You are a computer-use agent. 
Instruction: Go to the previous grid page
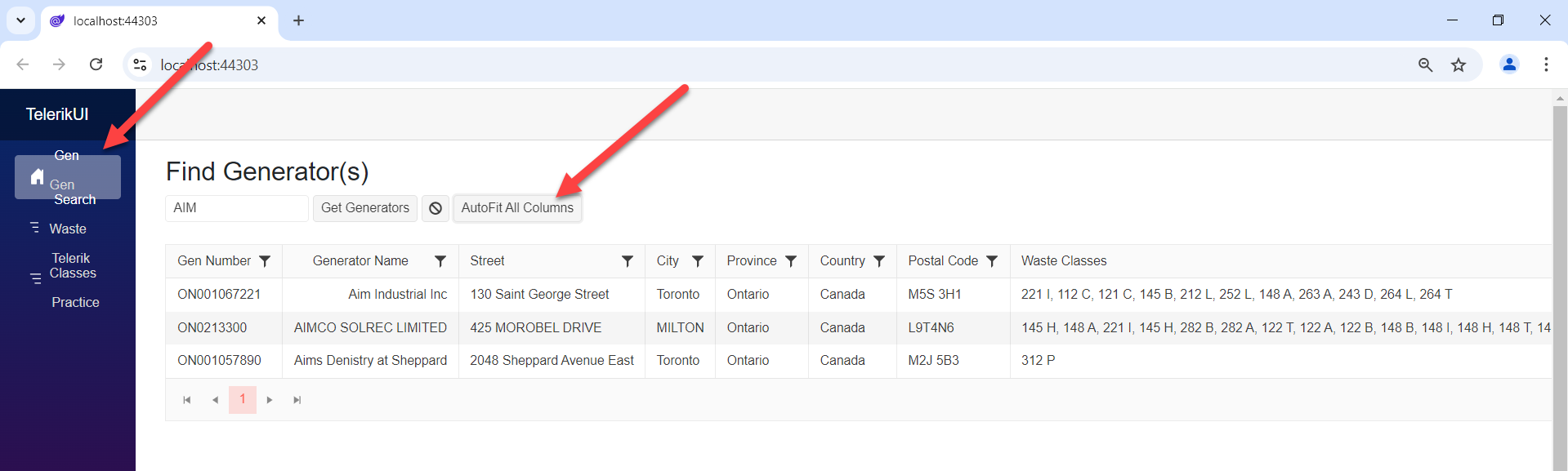pos(215,400)
